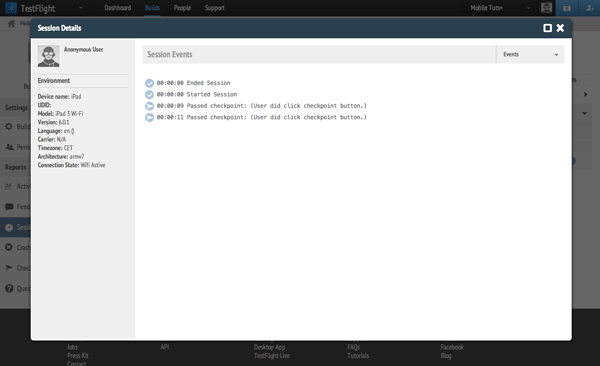Viewport: 600px width, 366px height.
Task: Click the Feedback speech bubble icon in sidebar
Action: (9, 207)
